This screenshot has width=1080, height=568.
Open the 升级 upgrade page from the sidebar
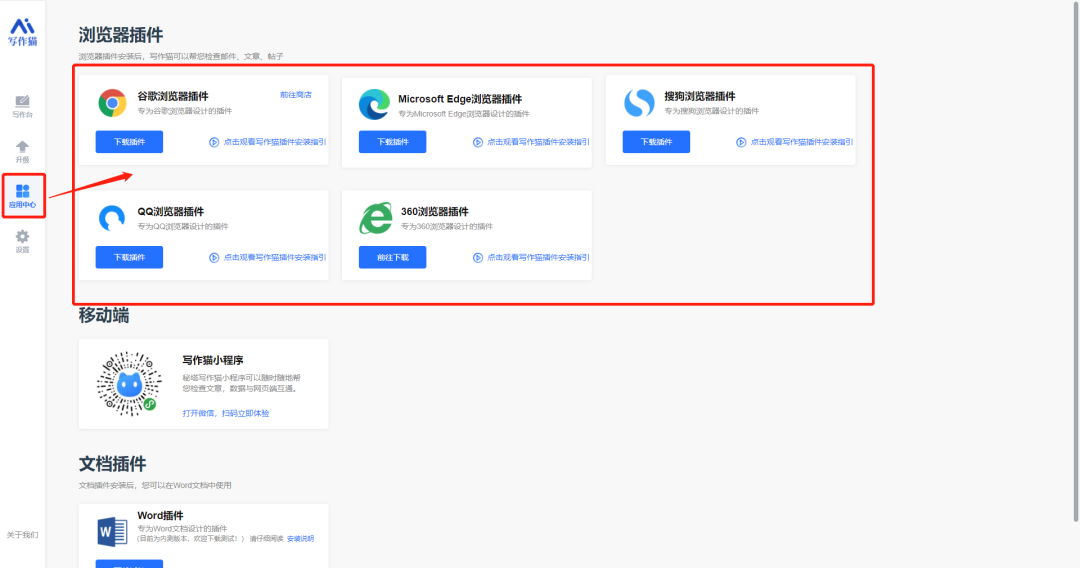[22, 151]
